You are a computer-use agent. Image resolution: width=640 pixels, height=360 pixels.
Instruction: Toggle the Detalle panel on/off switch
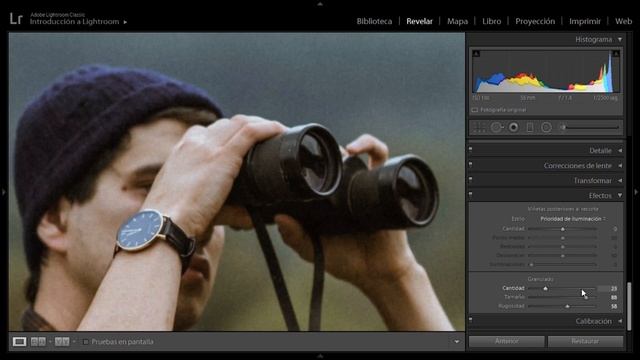pos(471,150)
